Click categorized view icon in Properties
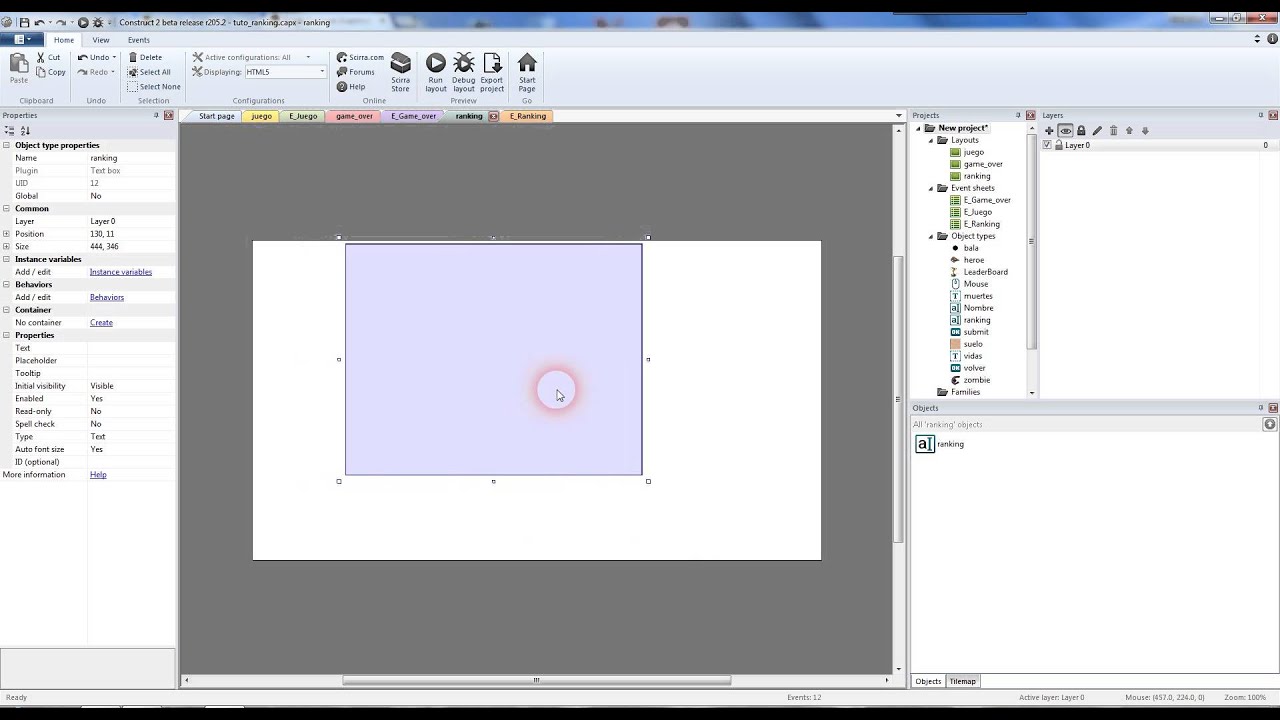1280x720 pixels. tap(10, 131)
